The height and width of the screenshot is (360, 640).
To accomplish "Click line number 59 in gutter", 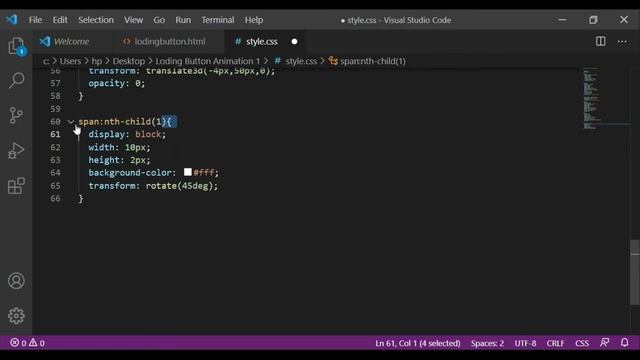I will click(56, 109).
